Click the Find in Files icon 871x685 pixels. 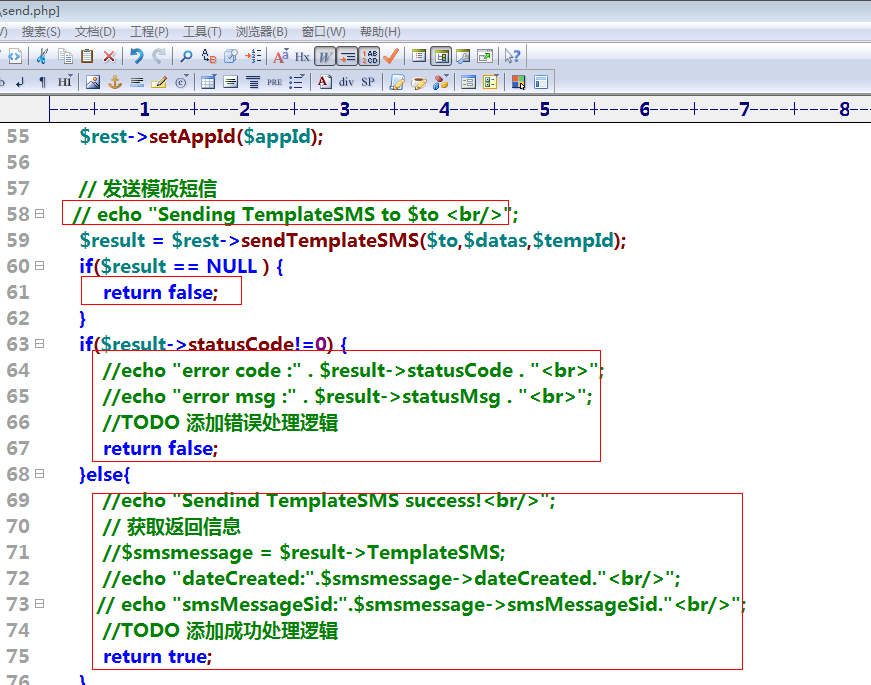[x=231, y=56]
